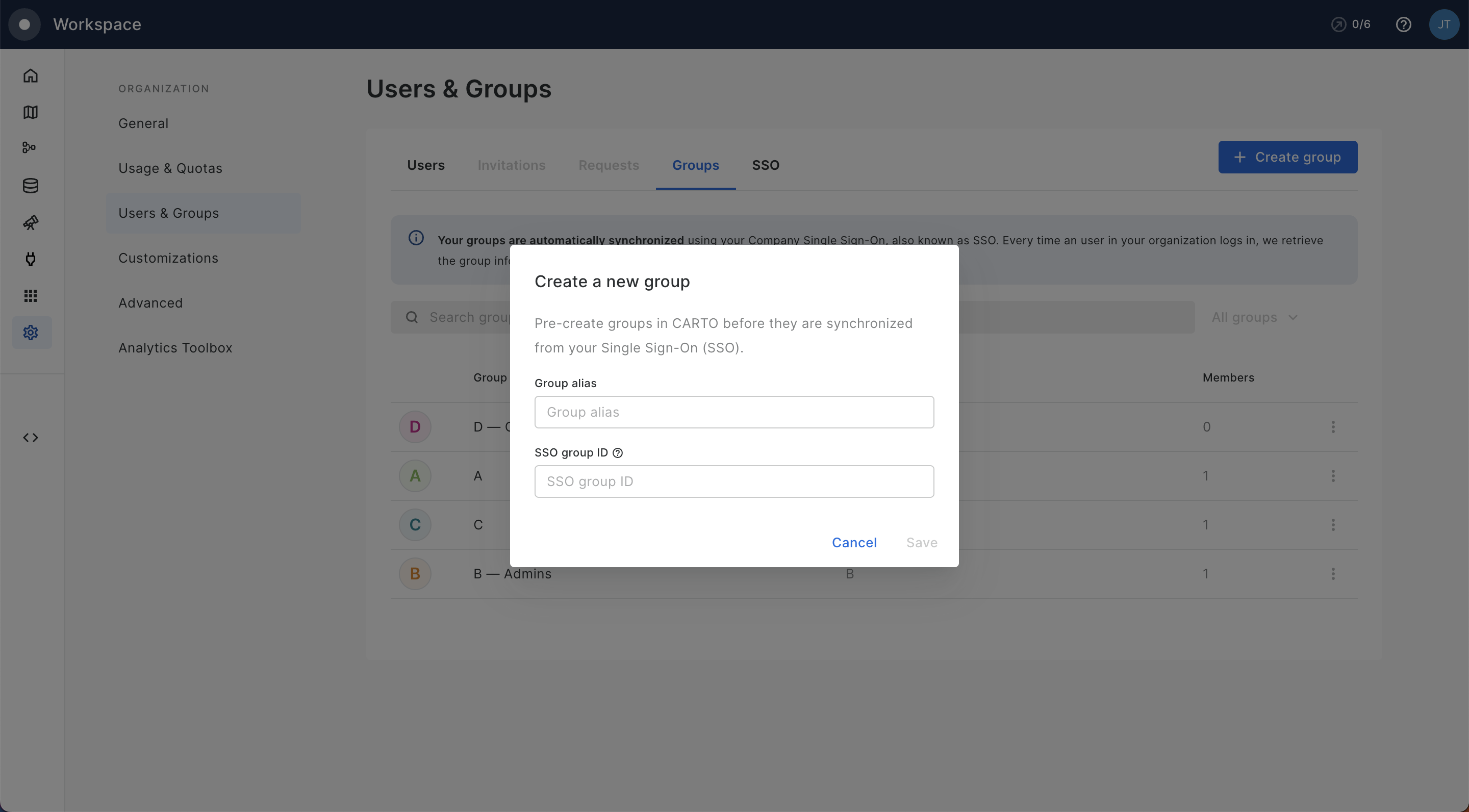This screenshot has height=812, width=1469.
Task: Open the Home icon in sidebar
Action: pos(31,76)
